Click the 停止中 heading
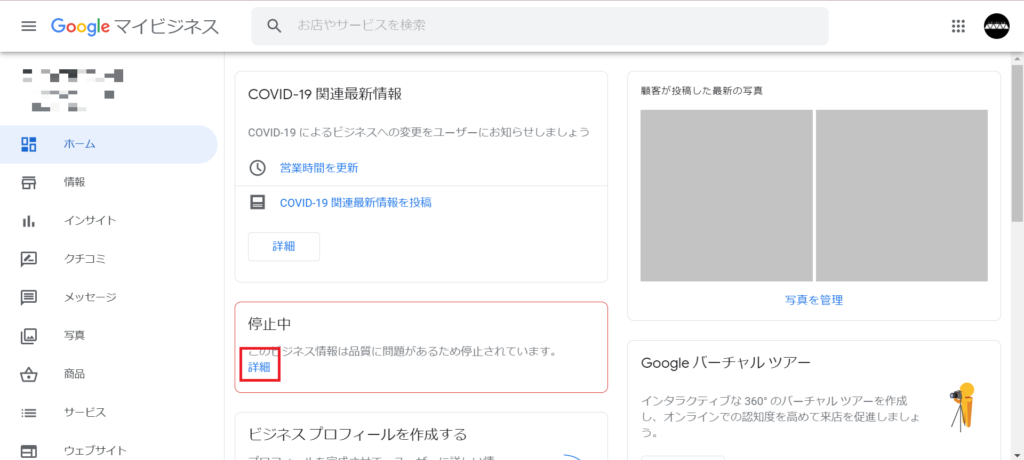The image size is (1024, 460). (x=269, y=324)
